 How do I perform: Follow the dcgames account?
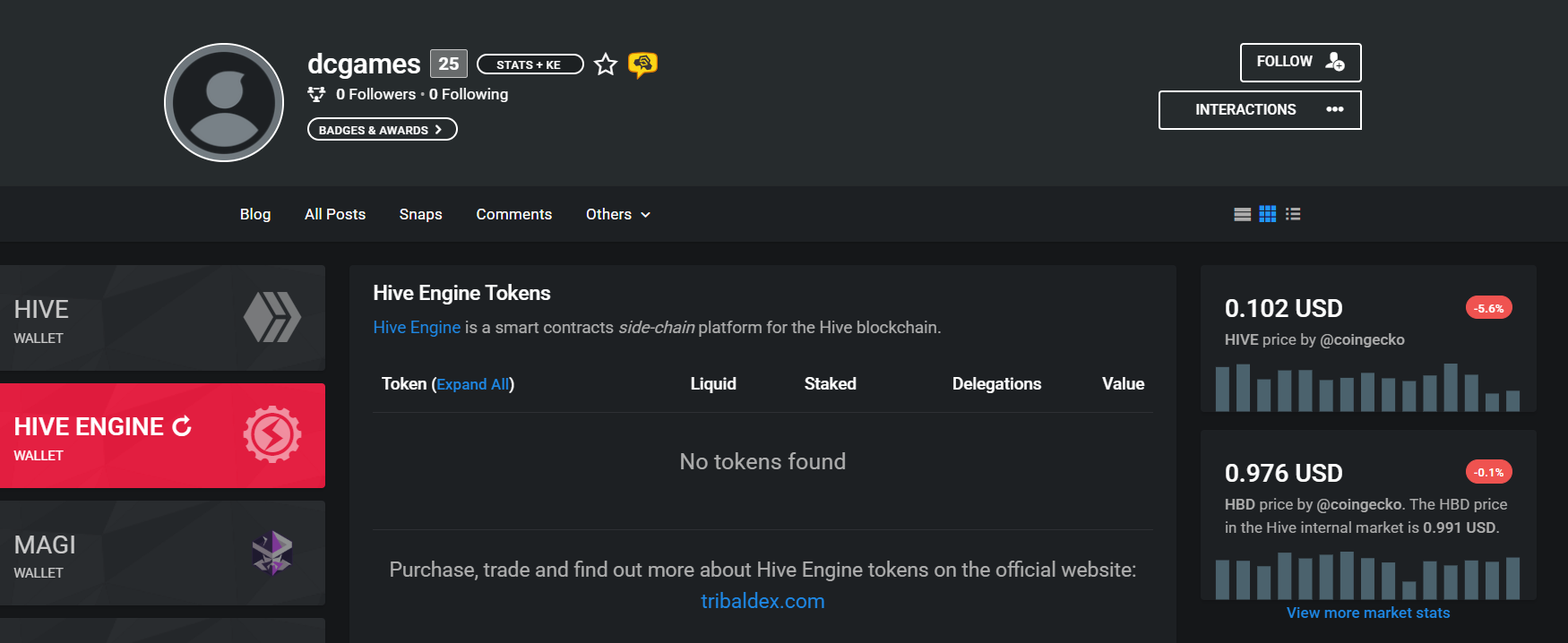(x=1300, y=63)
